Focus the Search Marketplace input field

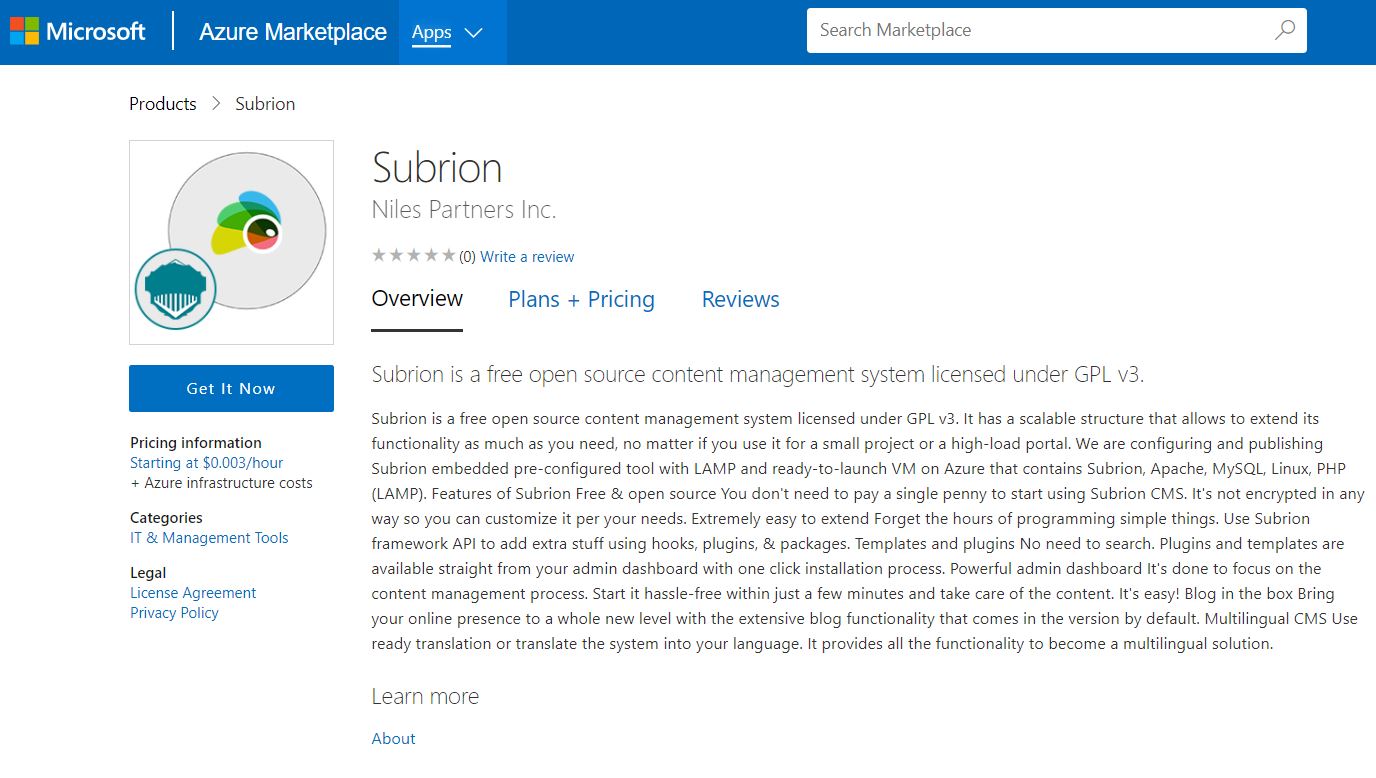tap(1035, 30)
